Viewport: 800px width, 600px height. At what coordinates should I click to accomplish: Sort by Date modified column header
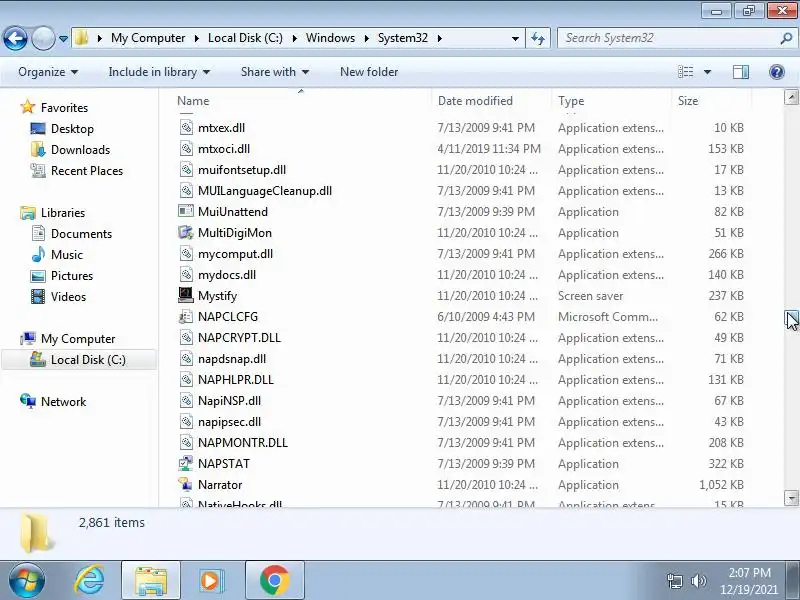(492, 101)
